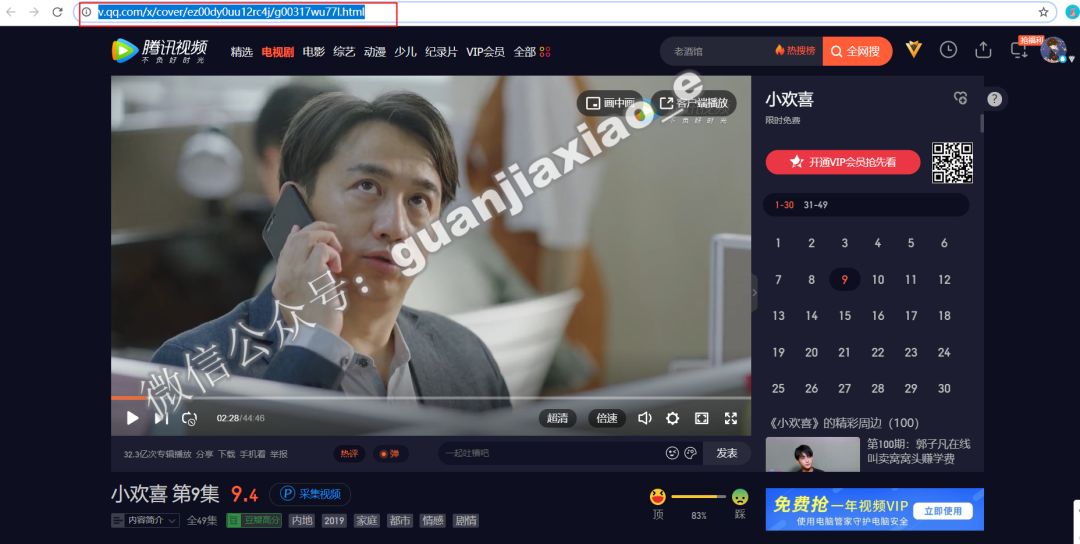Image resolution: width=1080 pixels, height=544 pixels.
Task: Open the VIP会员 tab
Action: (485, 52)
